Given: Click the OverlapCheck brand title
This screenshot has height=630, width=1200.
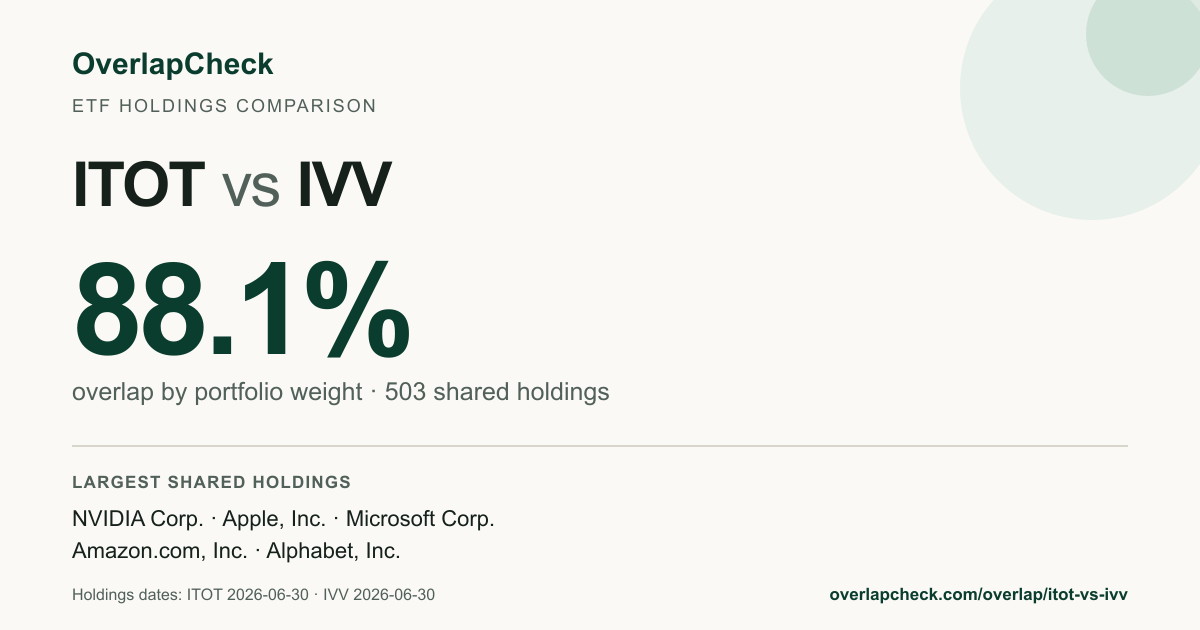Looking at the screenshot, I should coord(172,64).
